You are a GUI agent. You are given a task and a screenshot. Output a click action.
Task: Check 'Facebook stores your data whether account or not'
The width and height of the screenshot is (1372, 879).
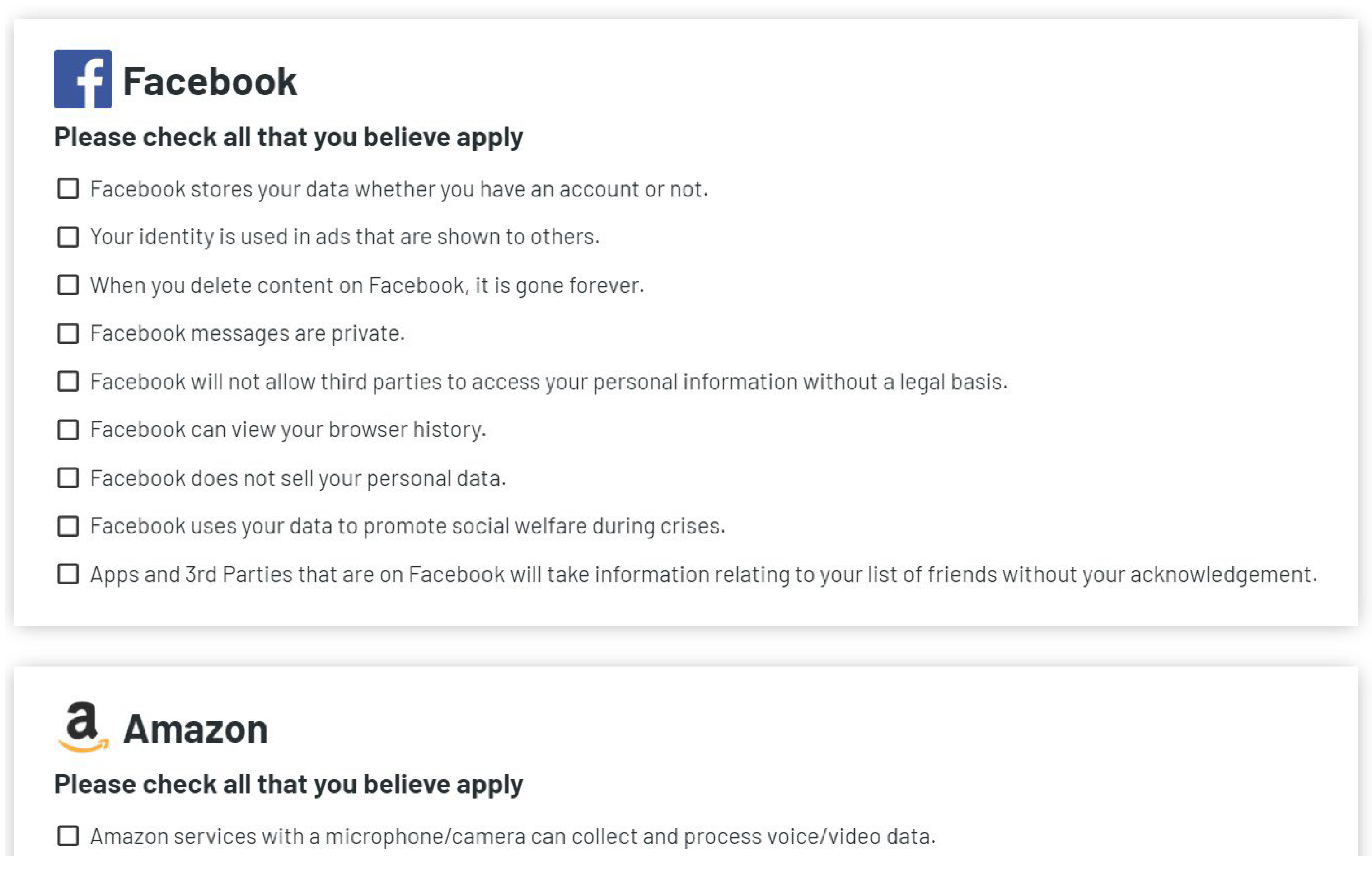68,188
